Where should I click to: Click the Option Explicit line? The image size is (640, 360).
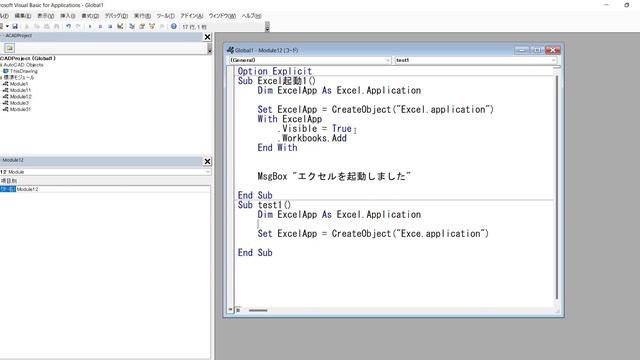pyautogui.click(x=275, y=71)
